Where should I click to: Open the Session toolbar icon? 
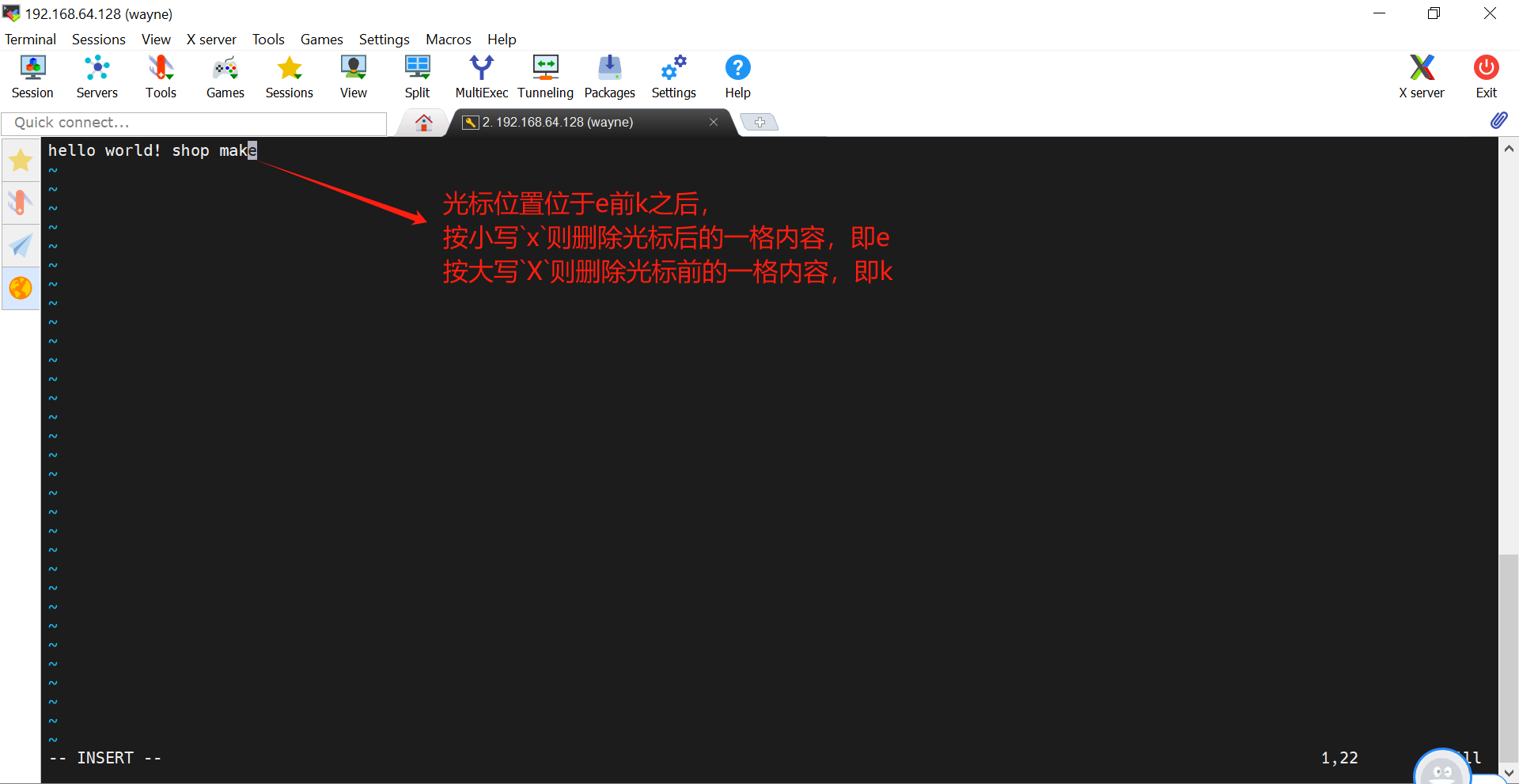[x=32, y=77]
